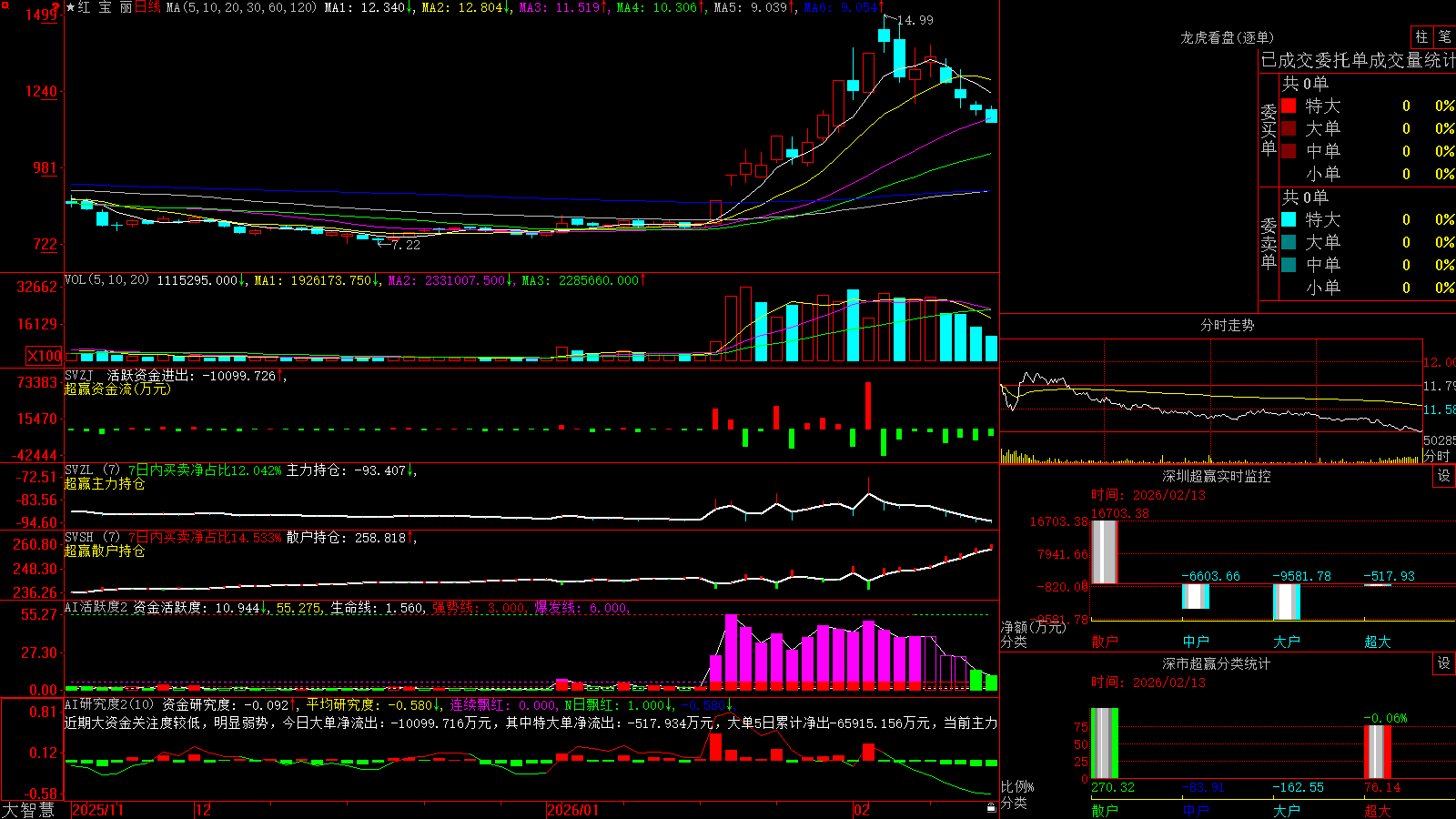Screen dimensions: 1456x819
Task: Click the 龙虎看盘(逐单) panel title
Action: point(1227,37)
